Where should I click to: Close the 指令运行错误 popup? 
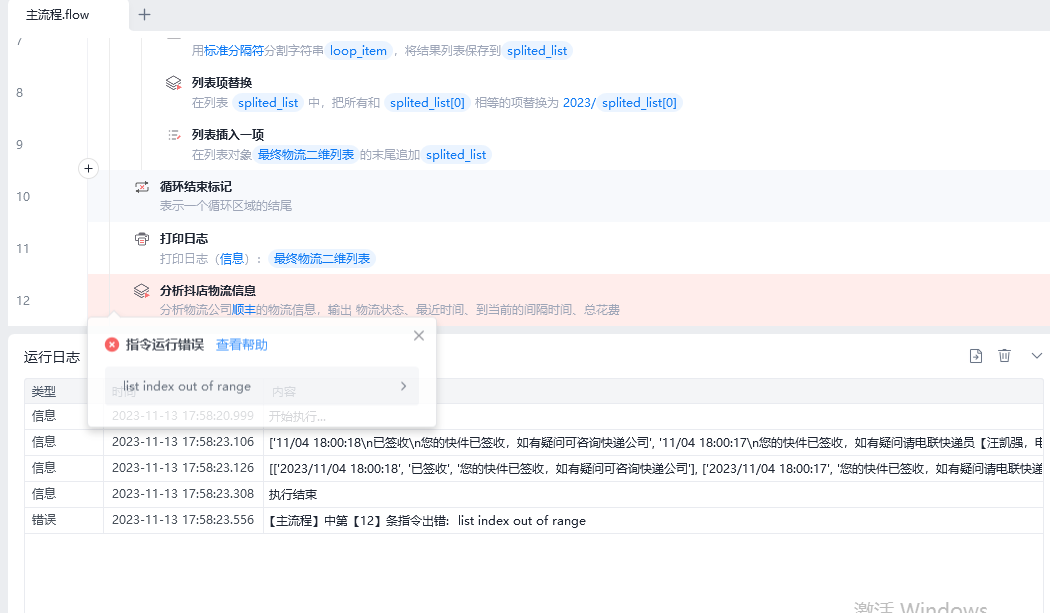point(419,336)
